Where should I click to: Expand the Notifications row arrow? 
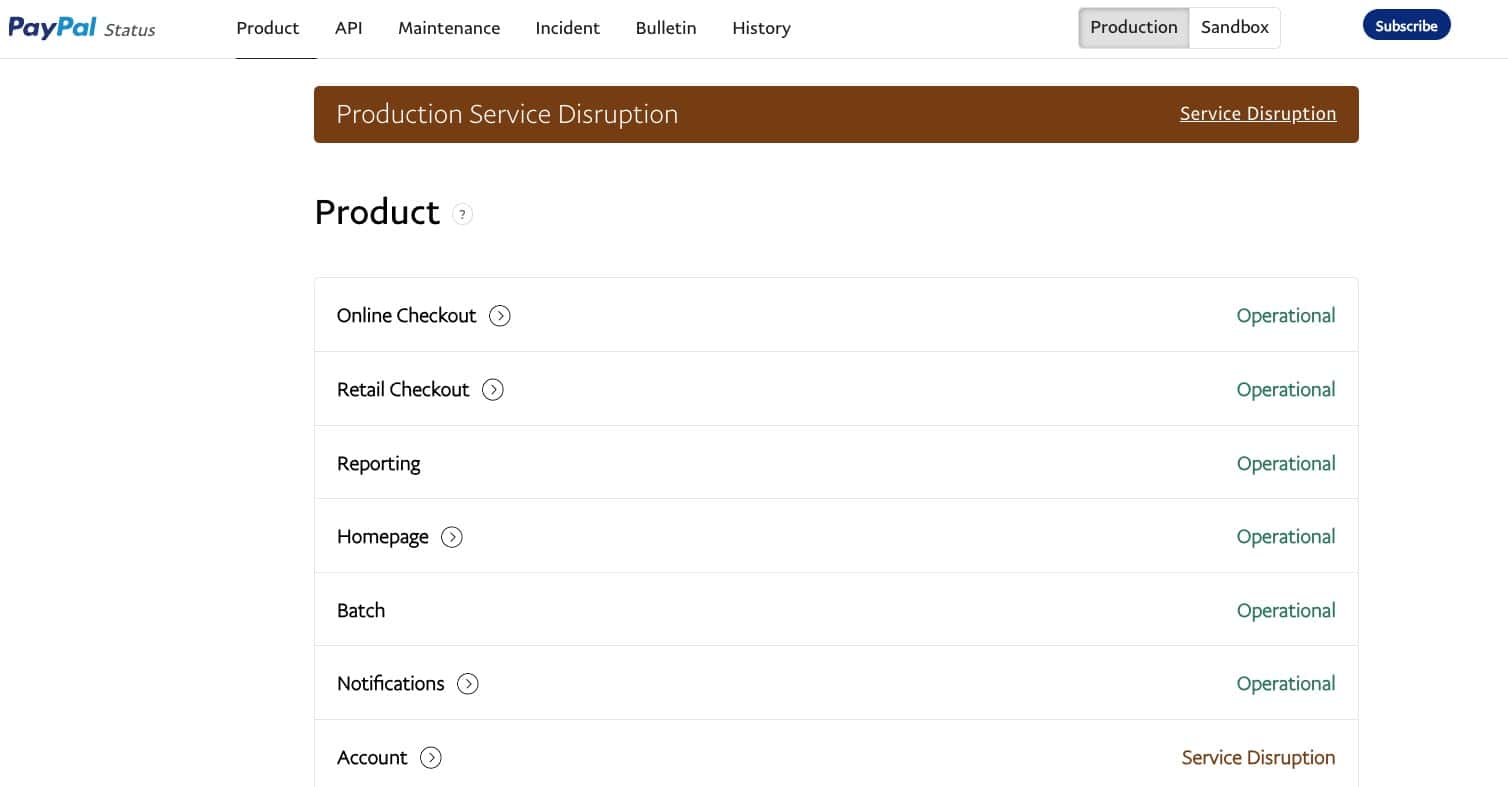tap(468, 684)
